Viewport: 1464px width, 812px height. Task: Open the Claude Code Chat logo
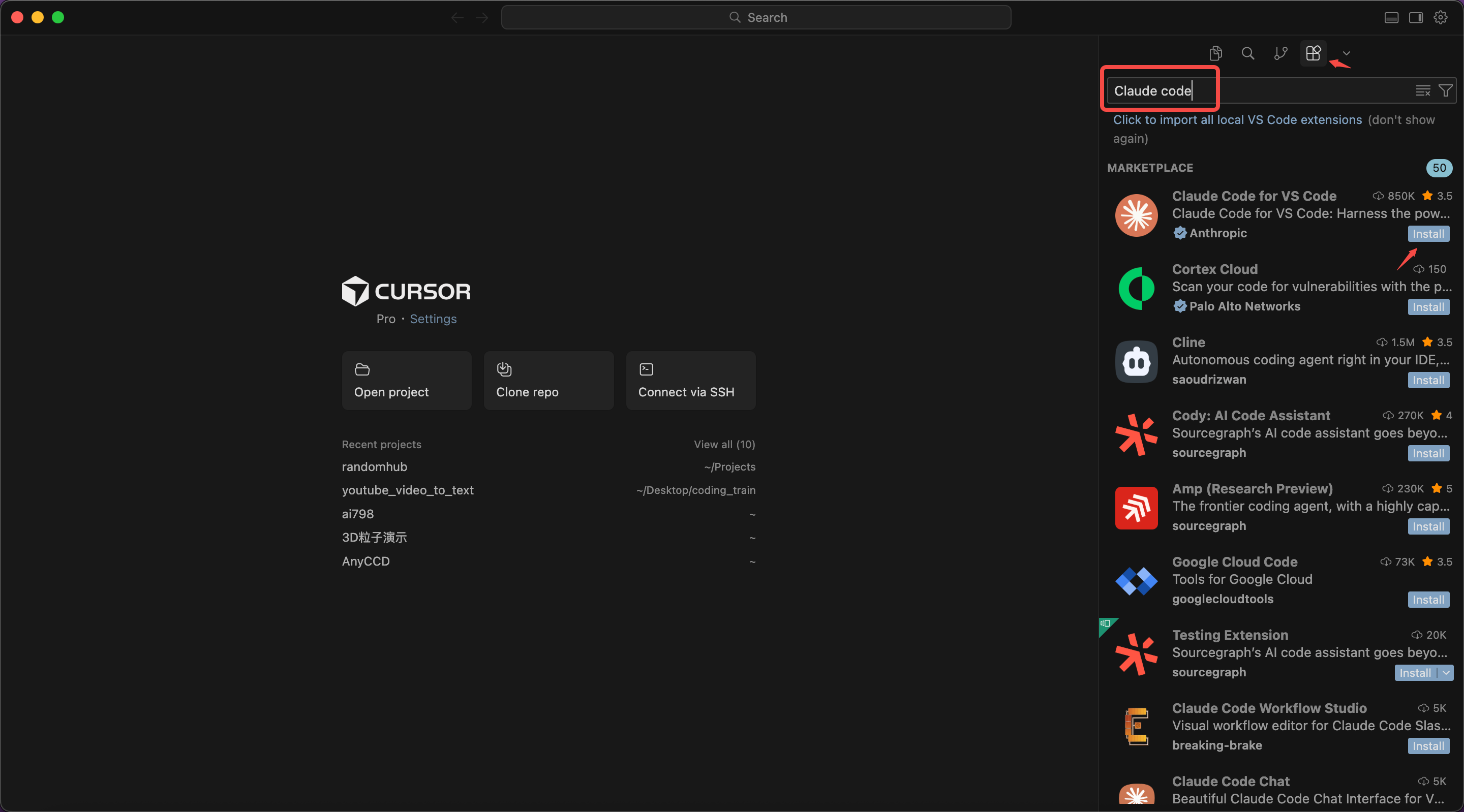pyautogui.click(x=1136, y=793)
